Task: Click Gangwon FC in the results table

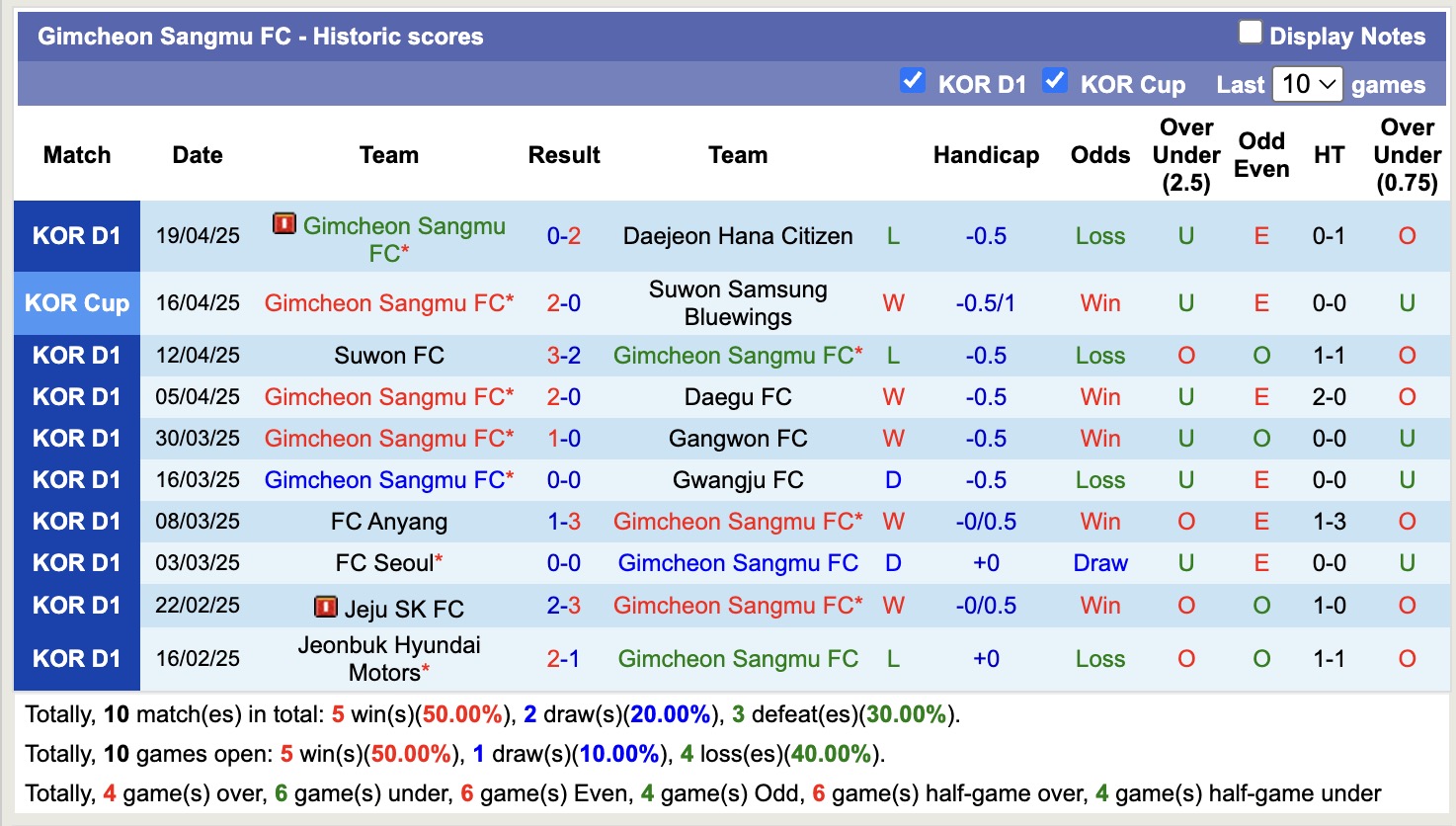Action: tap(738, 439)
